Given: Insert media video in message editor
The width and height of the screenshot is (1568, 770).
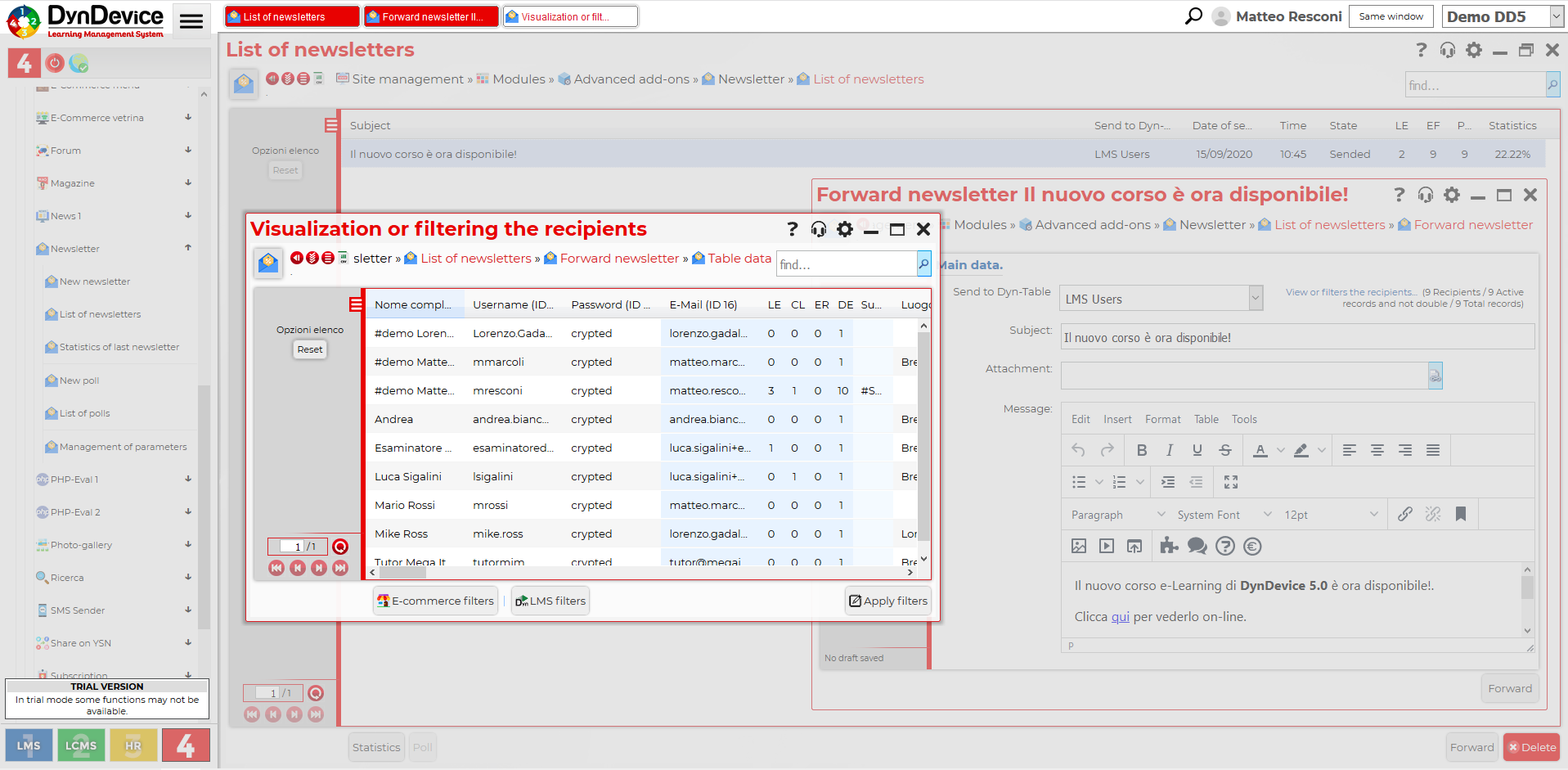Looking at the screenshot, I should pos(1107,546).
